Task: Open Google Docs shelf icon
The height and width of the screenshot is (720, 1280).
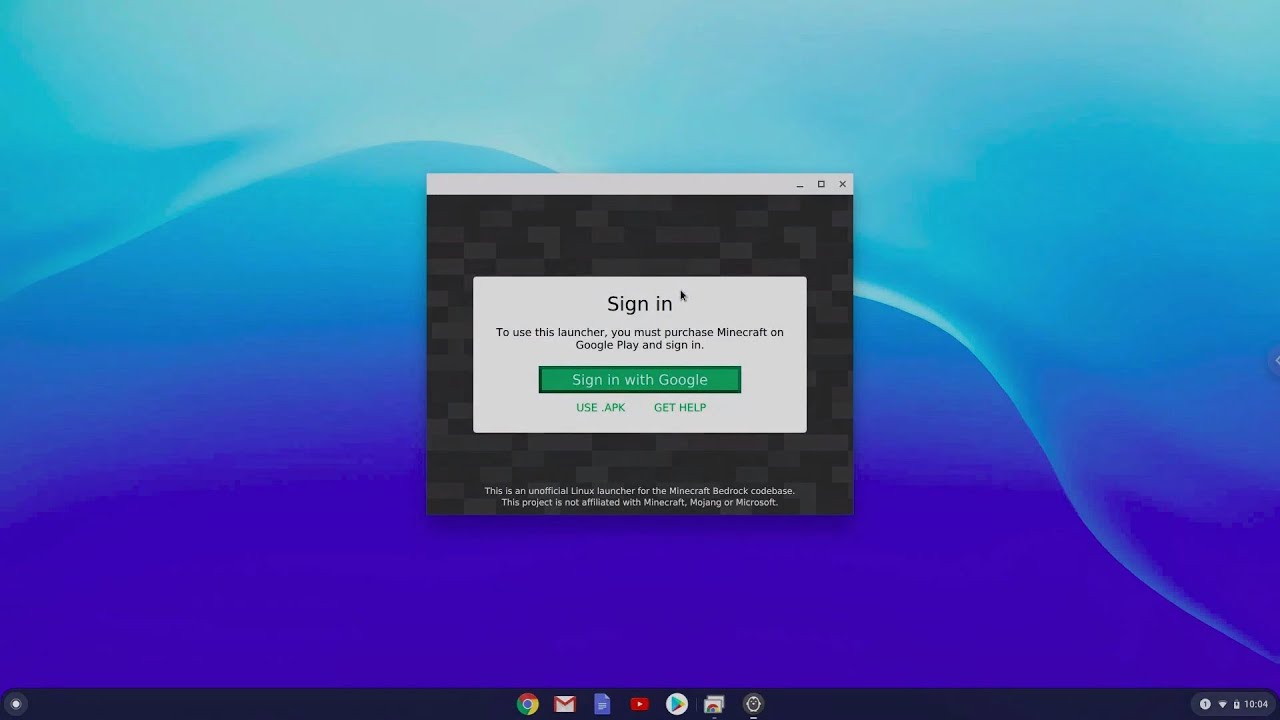Action: click(x=602, y=704)
